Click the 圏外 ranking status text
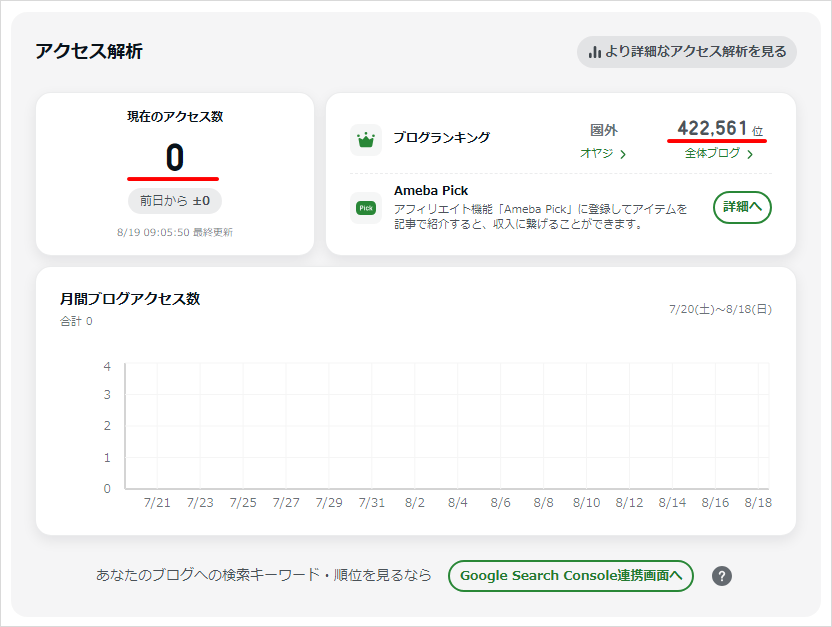 point(603,130)
